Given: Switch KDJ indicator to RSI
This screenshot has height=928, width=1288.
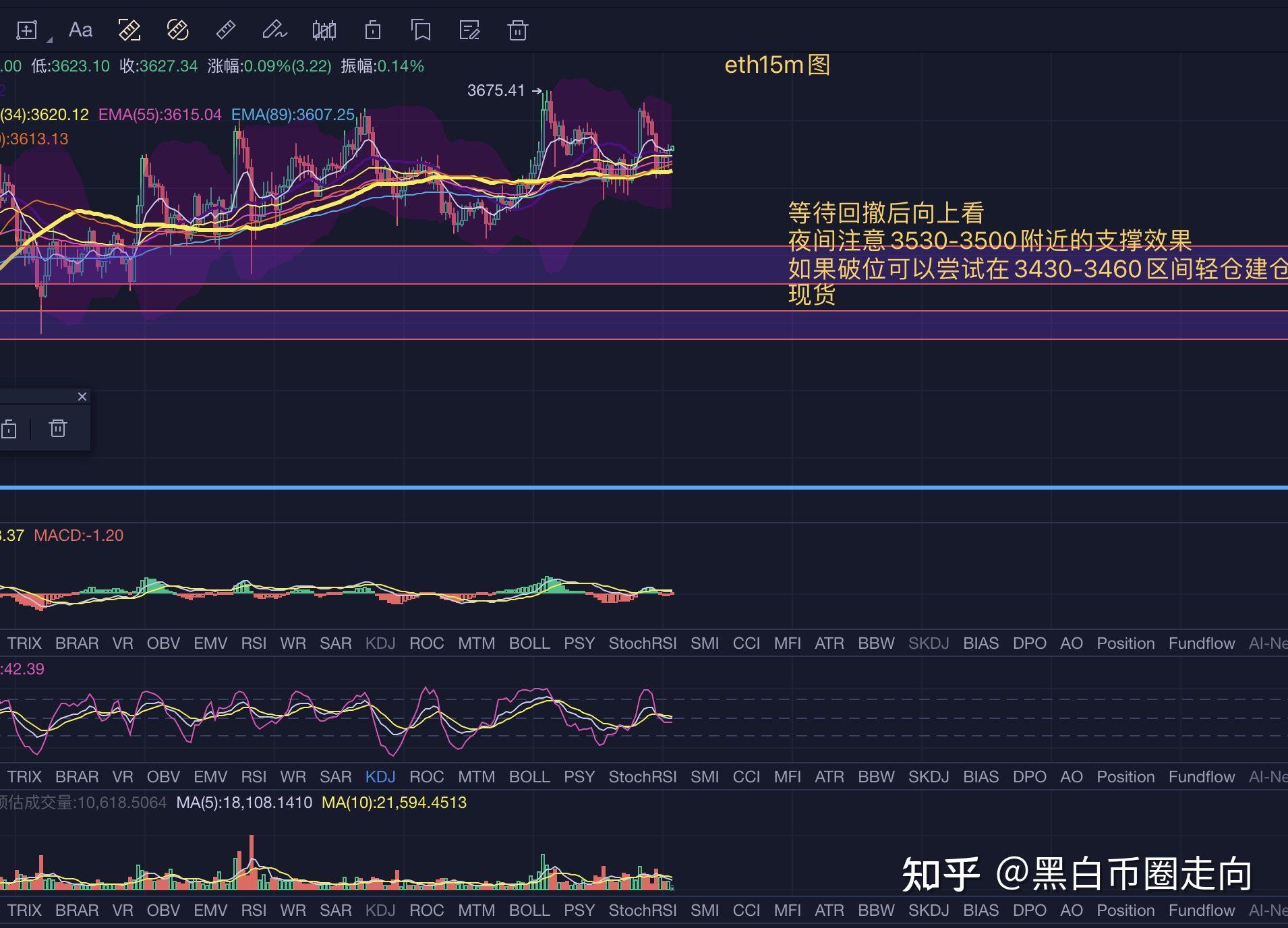Looking at the screenshot, I should coord(254,776).
